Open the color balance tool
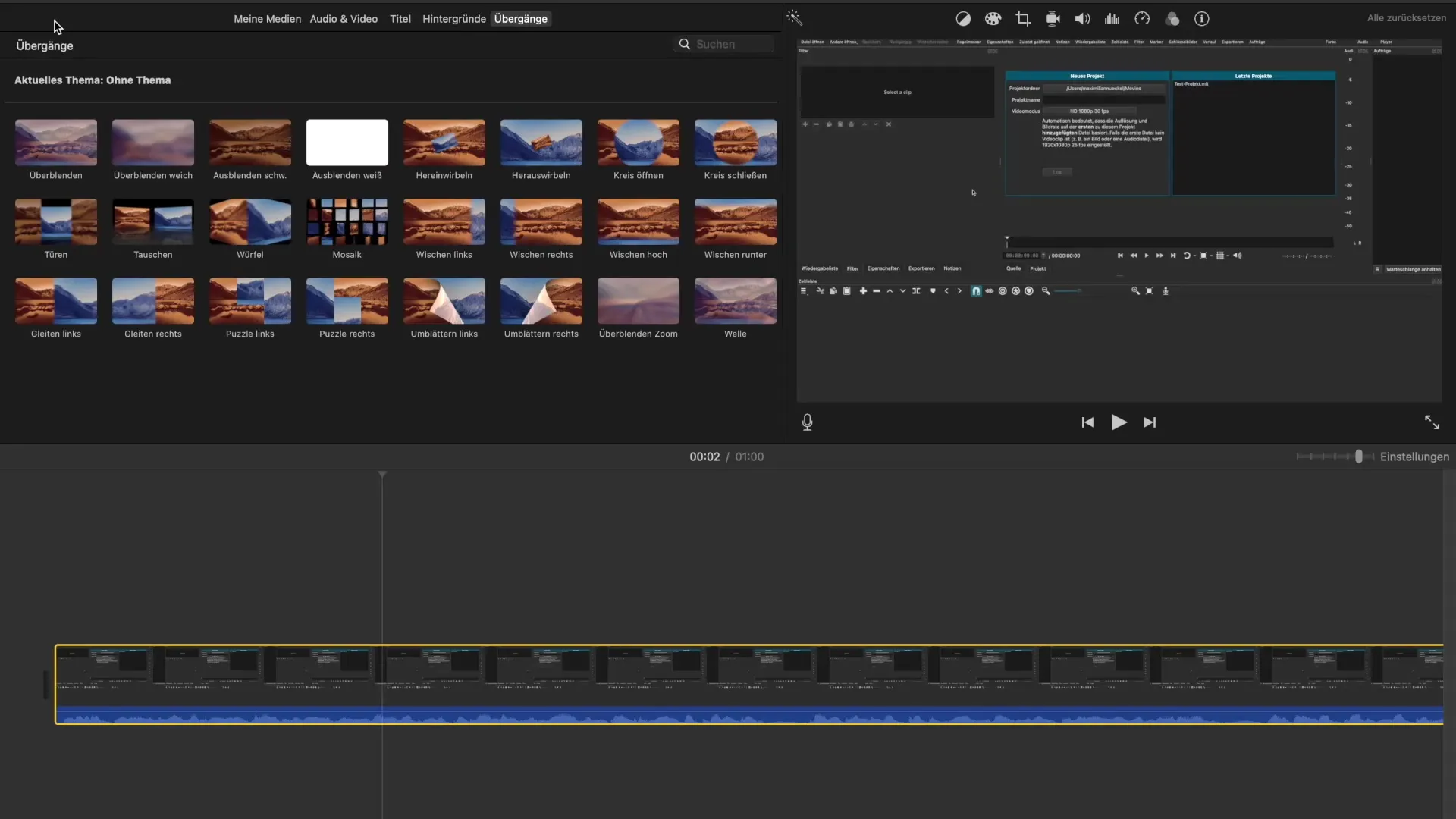The height and width of the screenshot is (819, 1456). tap(963, 19)
